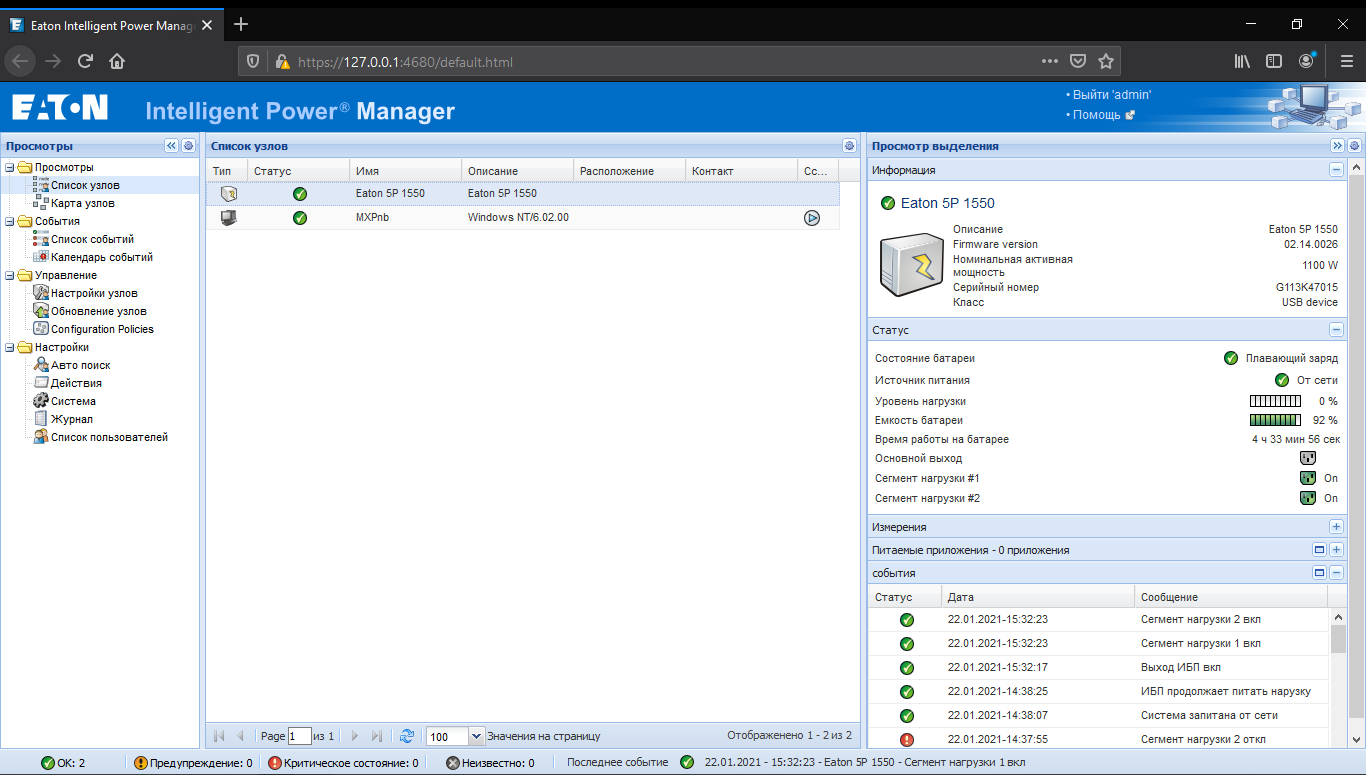Open the page size dropdown showing 100
1366x775 pixels.
tap(476, 736)
